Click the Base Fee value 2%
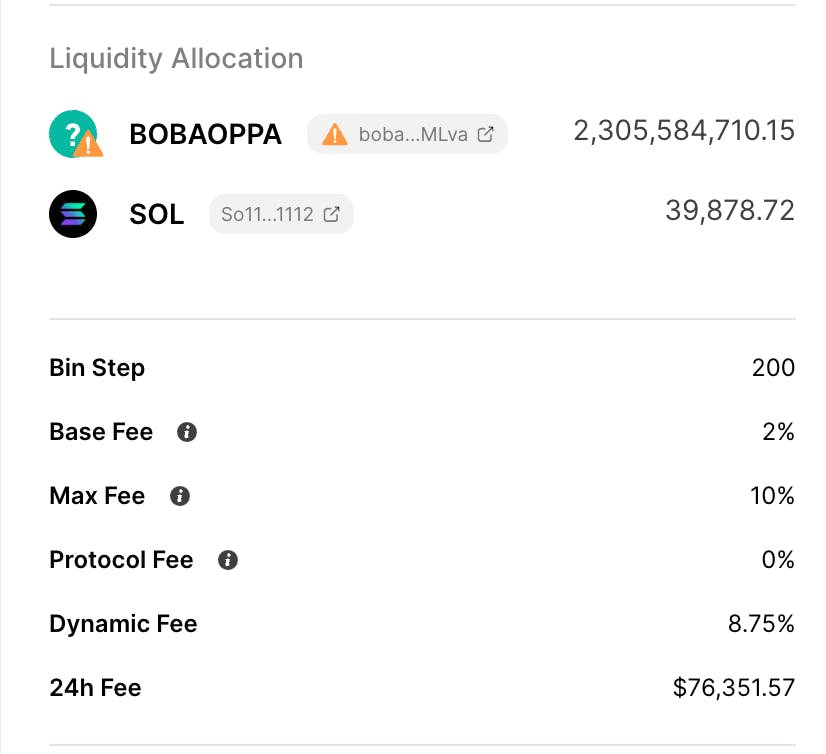The width and height of the screenshot is (826, 754). [x=777, y=432]
